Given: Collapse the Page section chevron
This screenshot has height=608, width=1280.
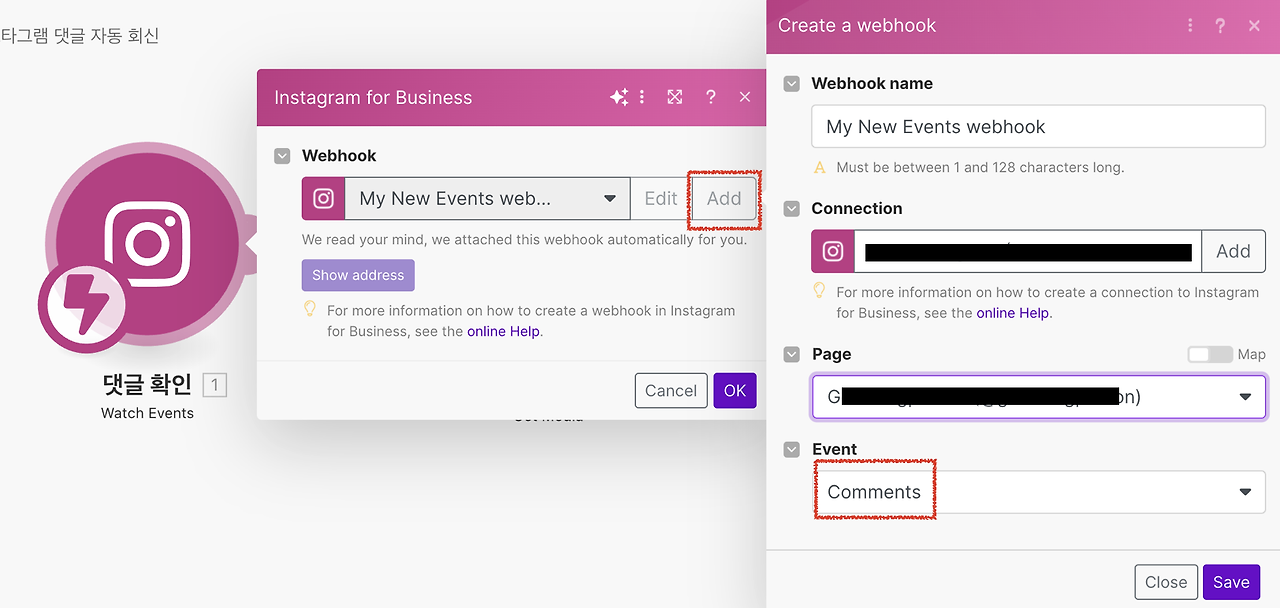Looking at the screenshot, I should tap(791, 355).
